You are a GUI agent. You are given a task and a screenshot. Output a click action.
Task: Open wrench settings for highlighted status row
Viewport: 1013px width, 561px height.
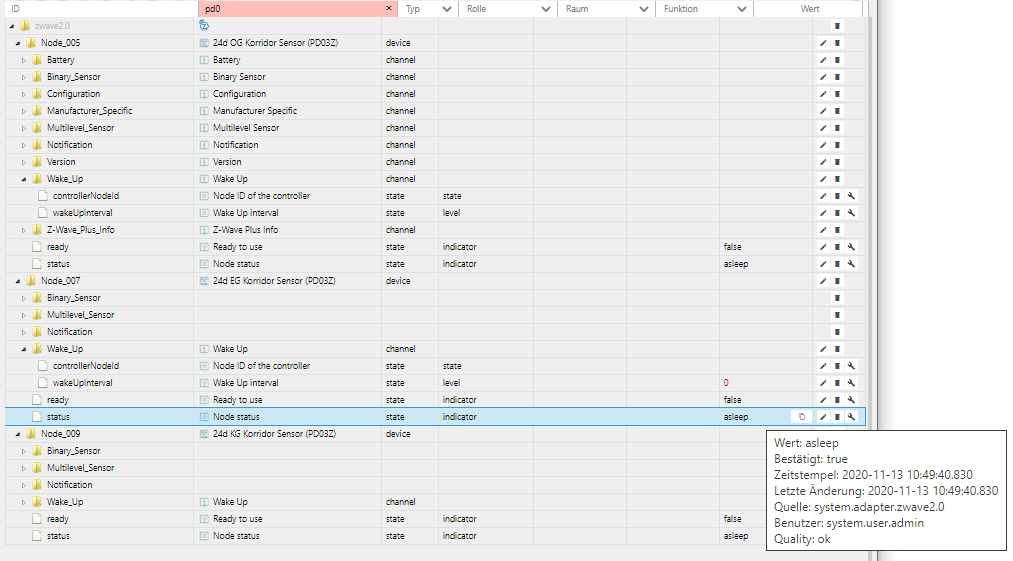click(851, 417)
